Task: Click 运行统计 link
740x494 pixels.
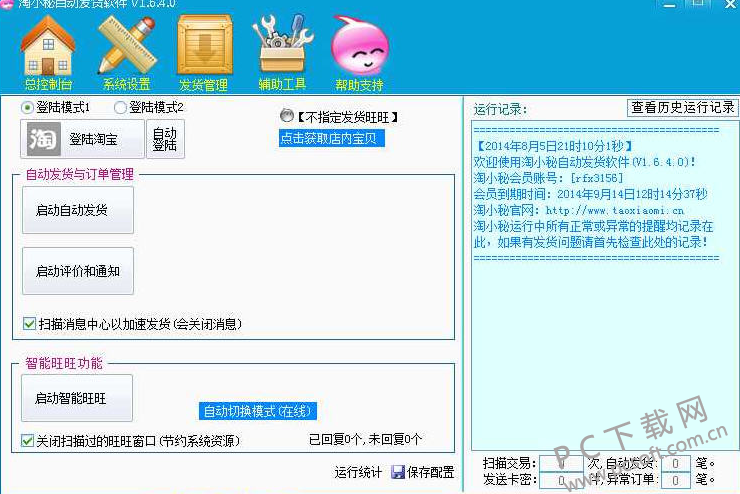Action: (358, 472)
